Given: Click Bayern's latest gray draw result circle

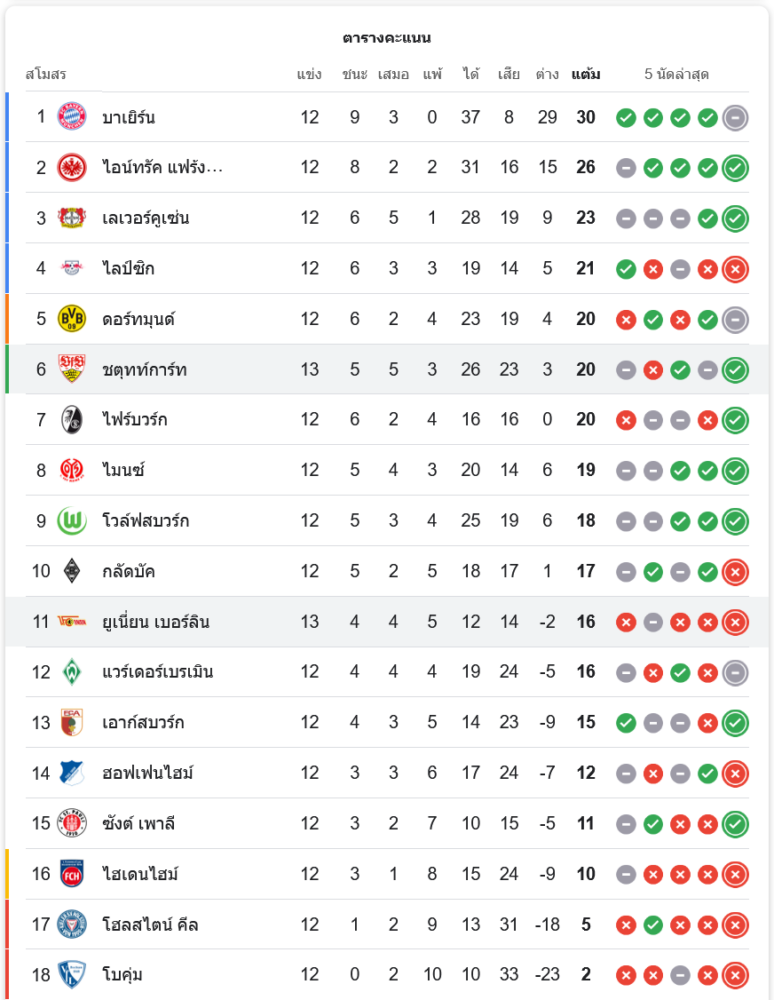Looking at the screenshot, I should coord(735,117).
